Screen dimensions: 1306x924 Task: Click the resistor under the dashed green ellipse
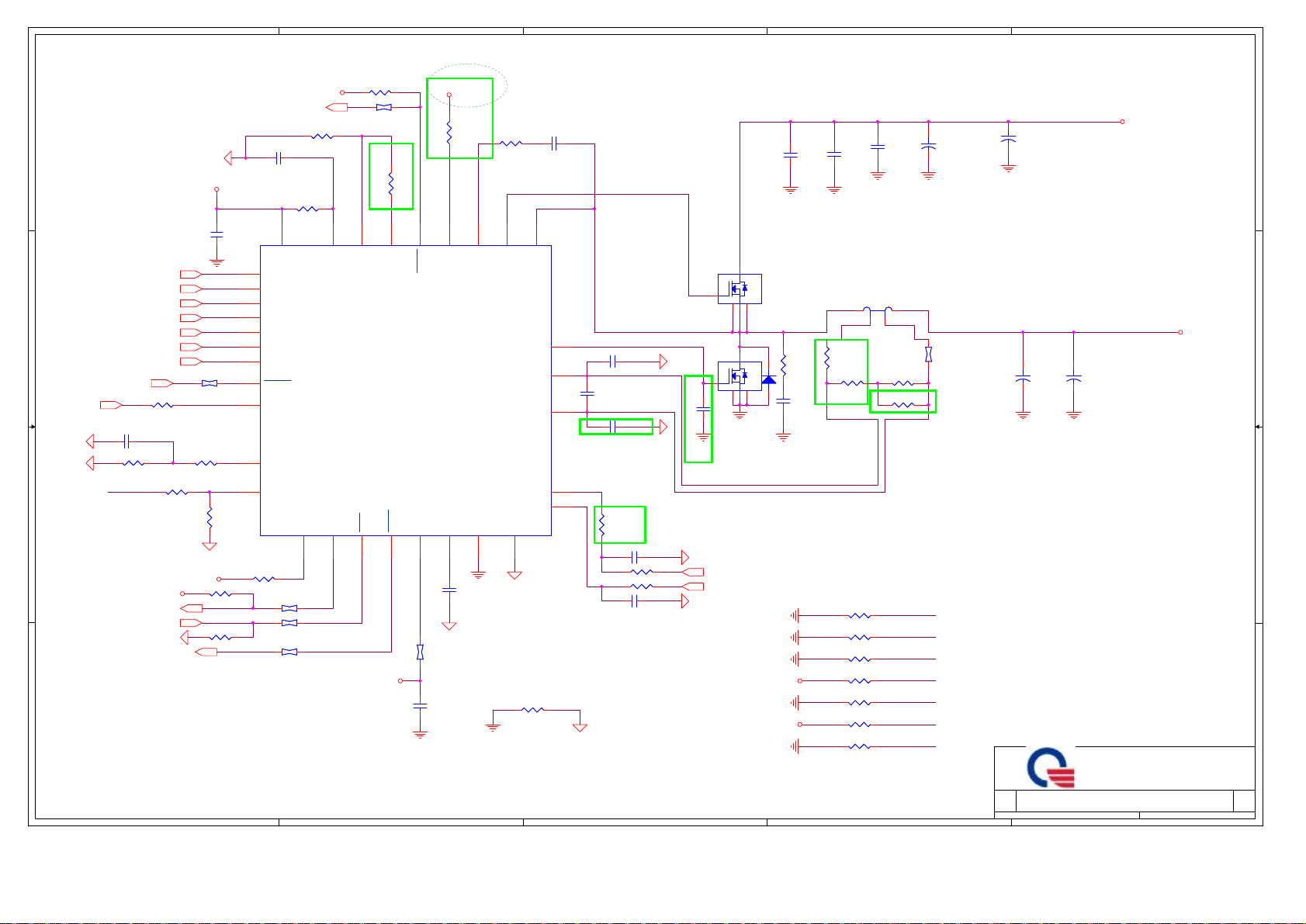point(449,132)
